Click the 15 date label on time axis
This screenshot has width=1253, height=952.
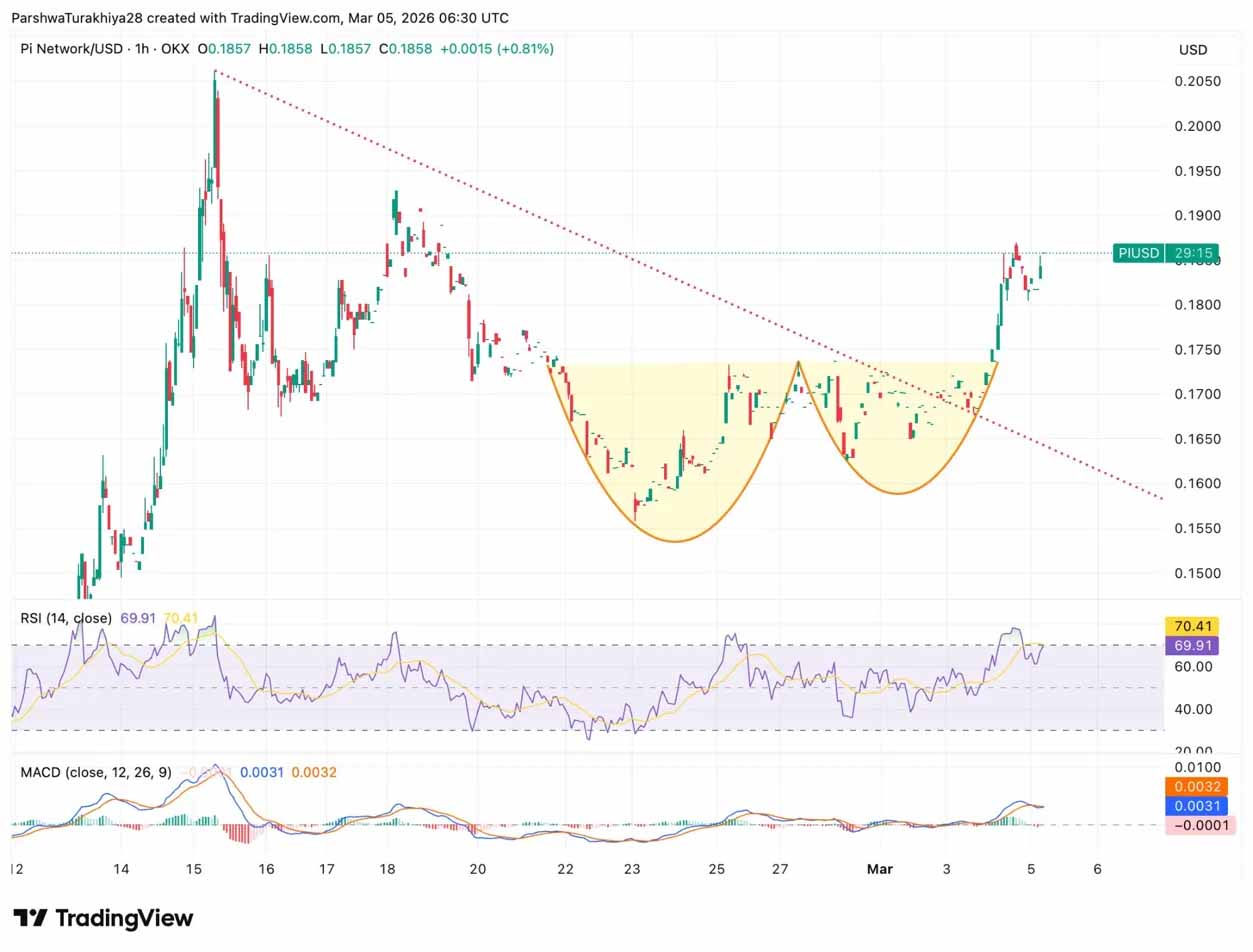pyautogui.click(x=193, y=869)
